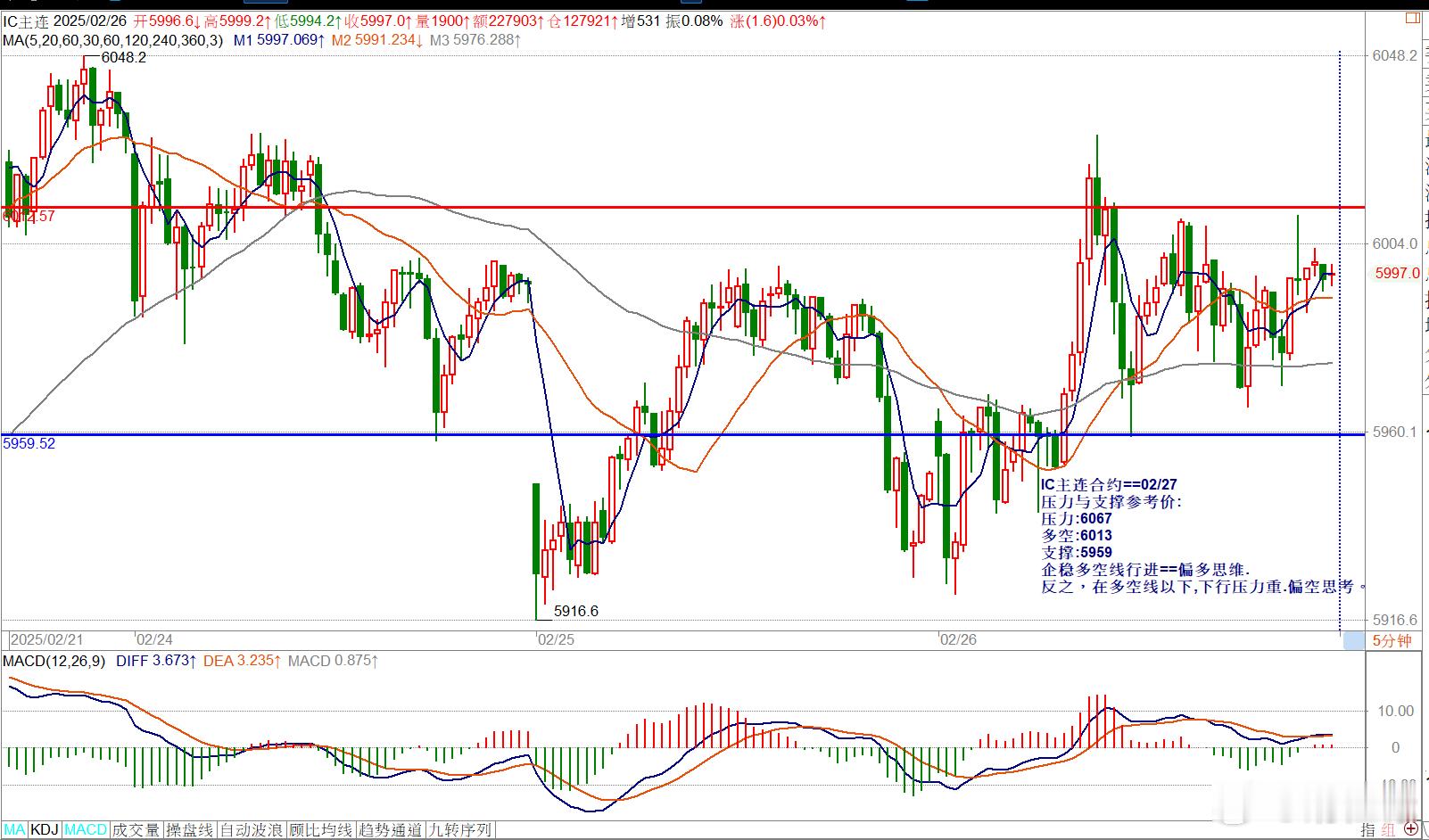Viewport: 1429px width, 840px height.
Task: Click the circled plus icon beside 指 组
Action: pos(1410,830)
